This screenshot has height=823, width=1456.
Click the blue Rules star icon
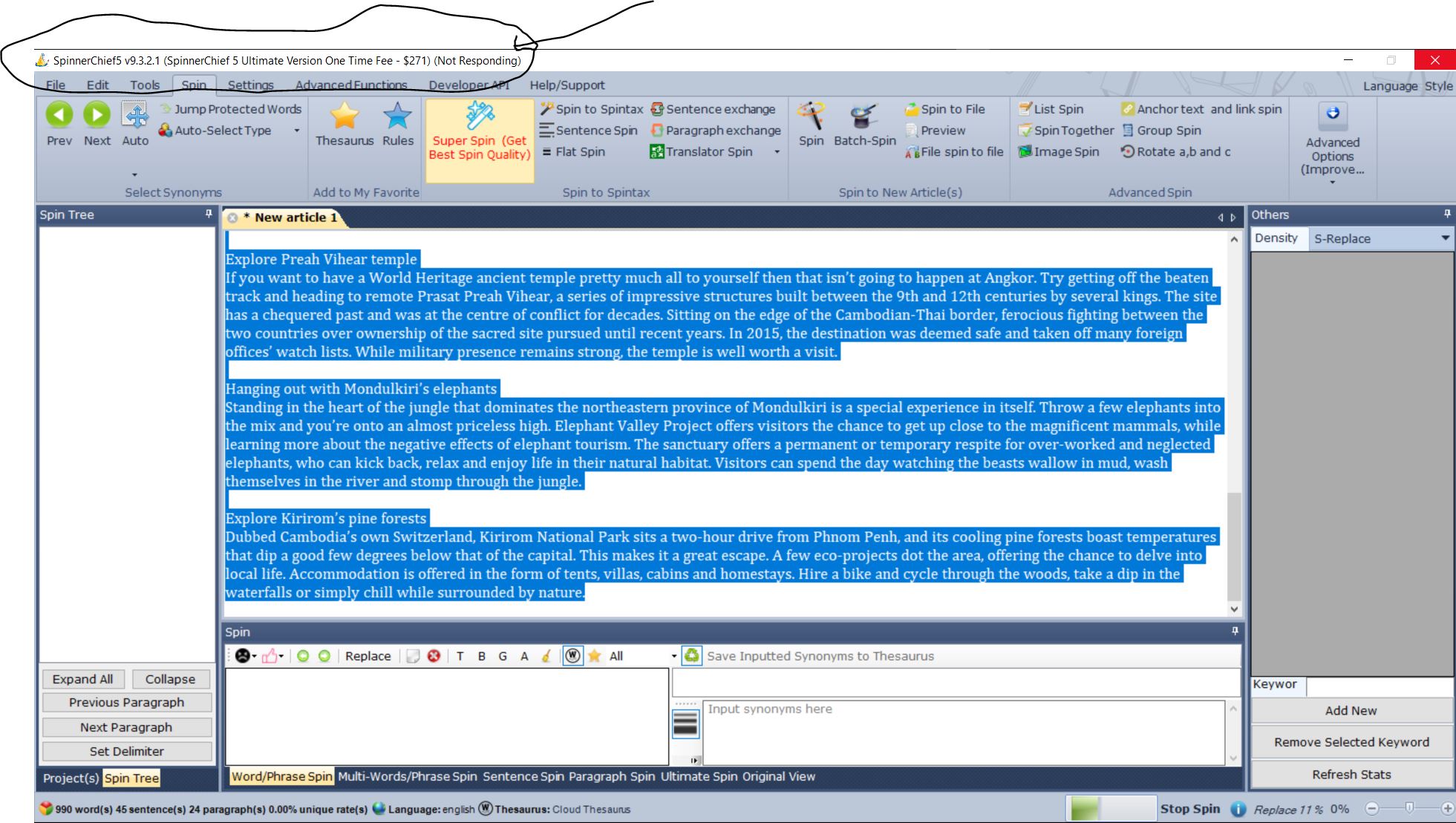(397, 116)
